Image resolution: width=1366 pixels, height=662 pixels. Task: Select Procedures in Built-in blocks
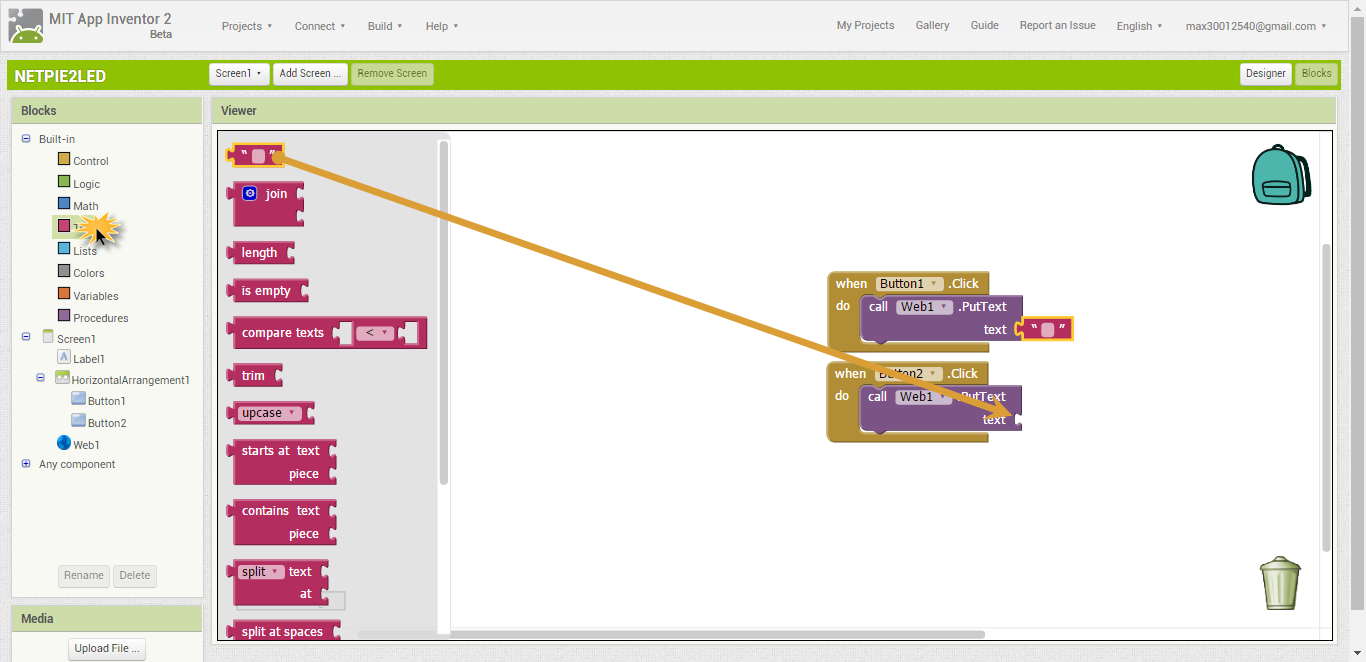[101, 318]
